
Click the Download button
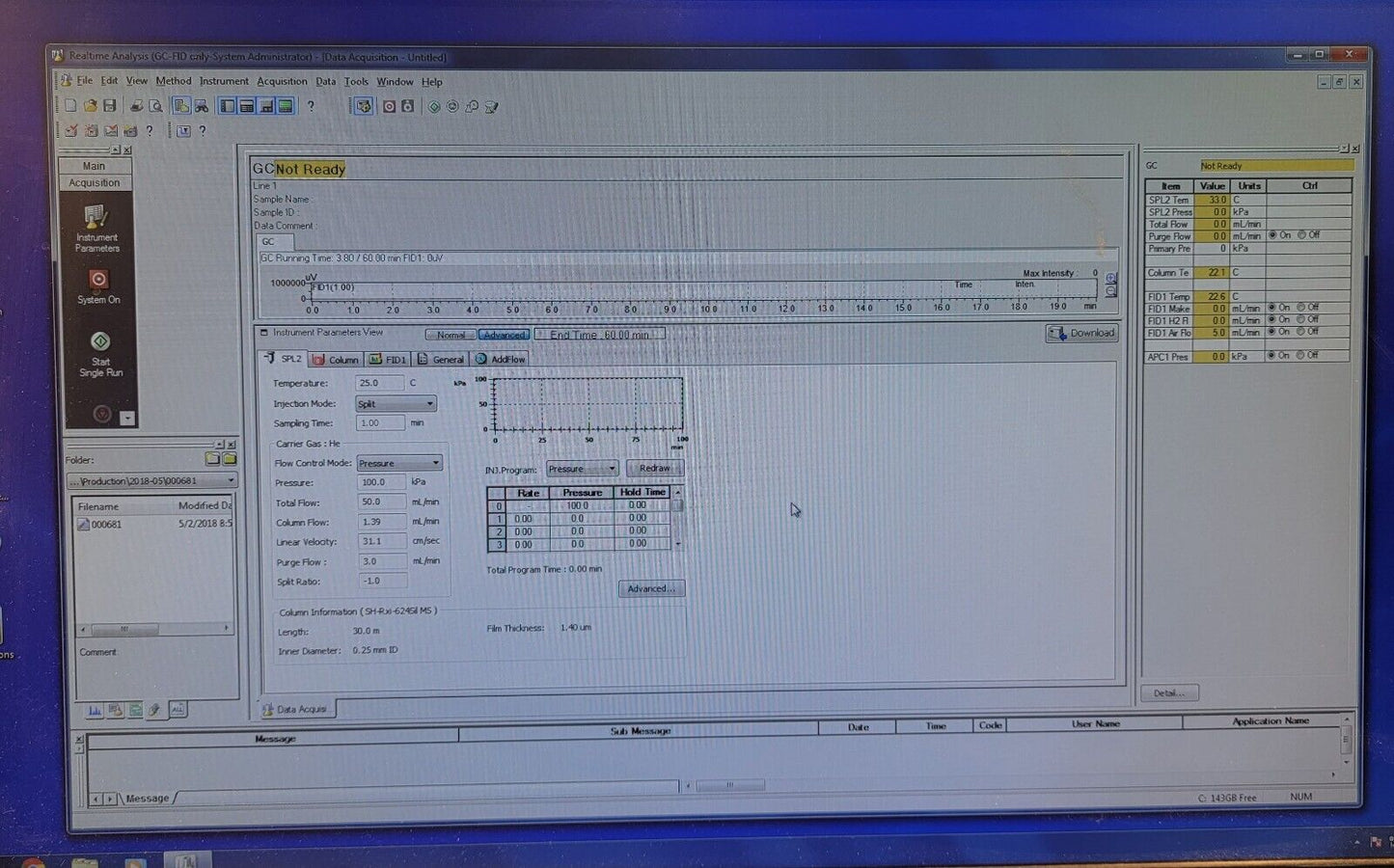[x=1081, y=334]
